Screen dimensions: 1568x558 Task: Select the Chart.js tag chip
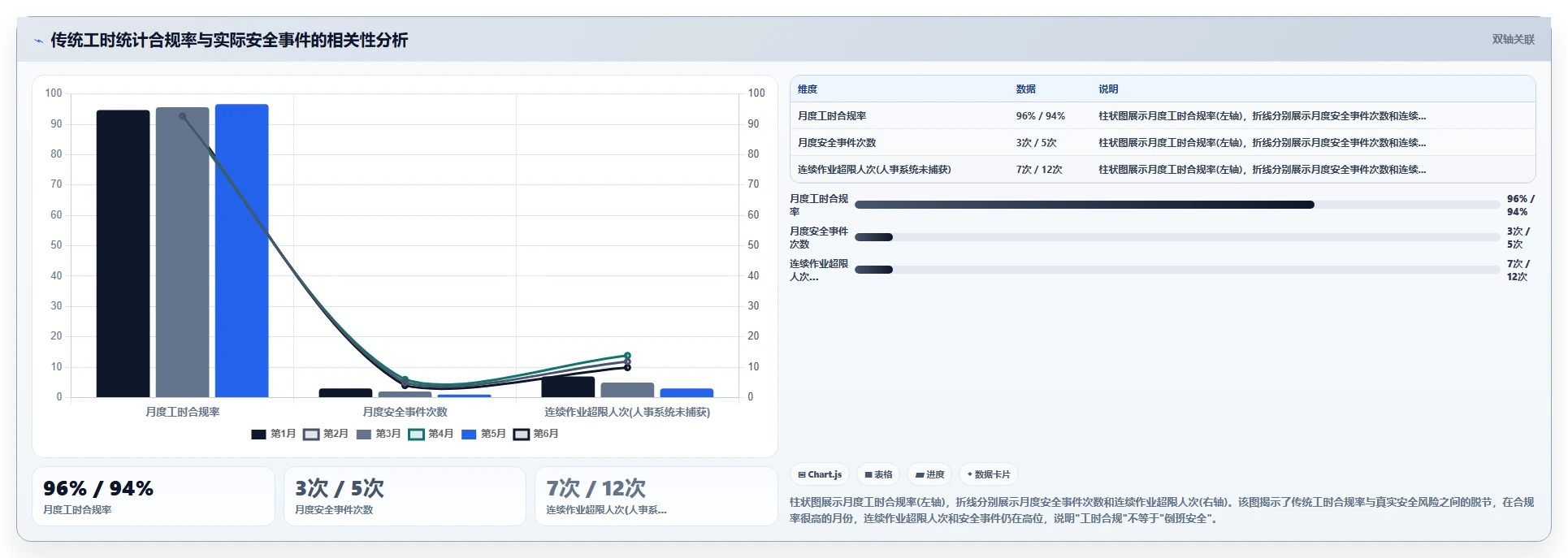[820, 474]
